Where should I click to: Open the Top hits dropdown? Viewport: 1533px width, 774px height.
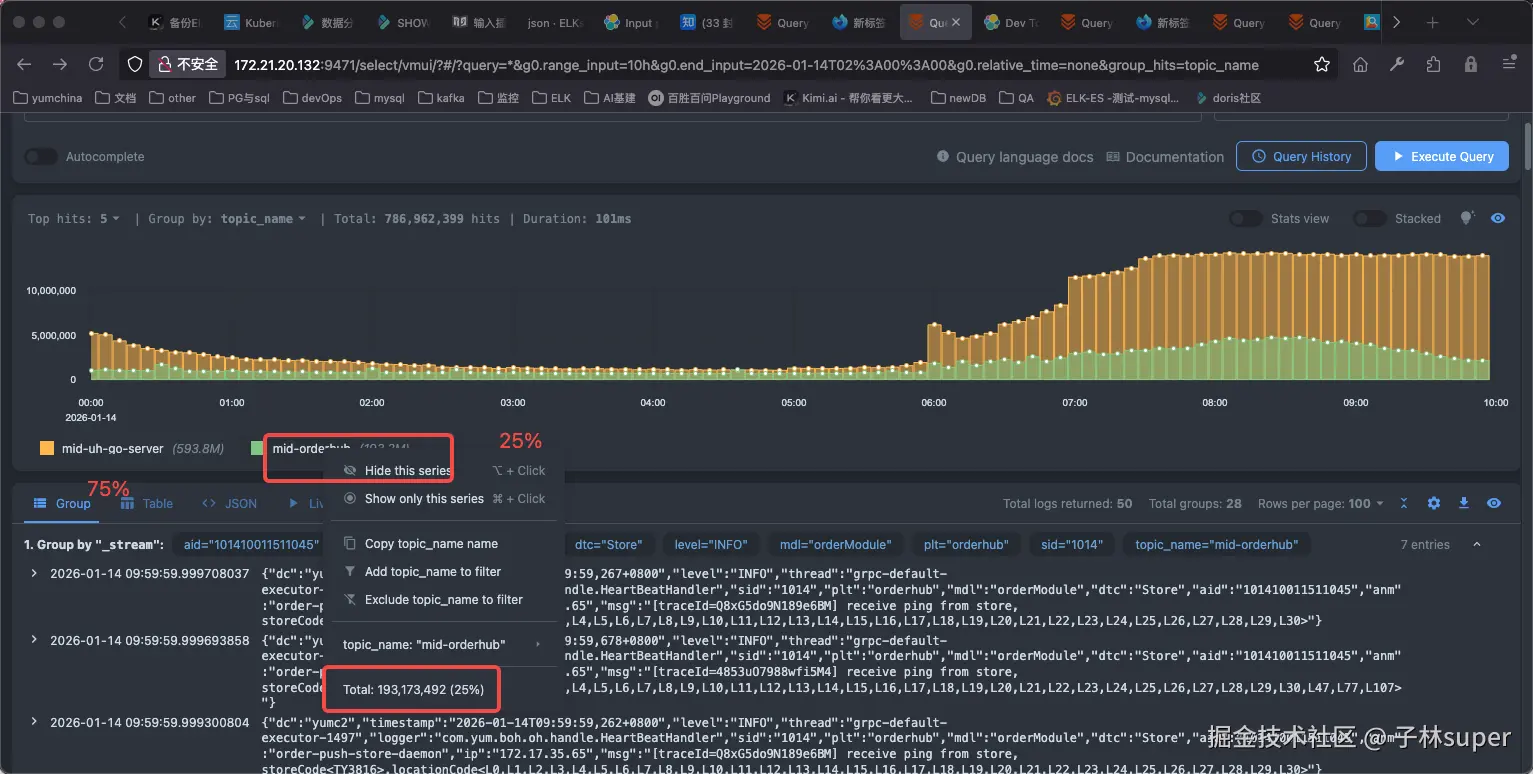coord(109,219)
